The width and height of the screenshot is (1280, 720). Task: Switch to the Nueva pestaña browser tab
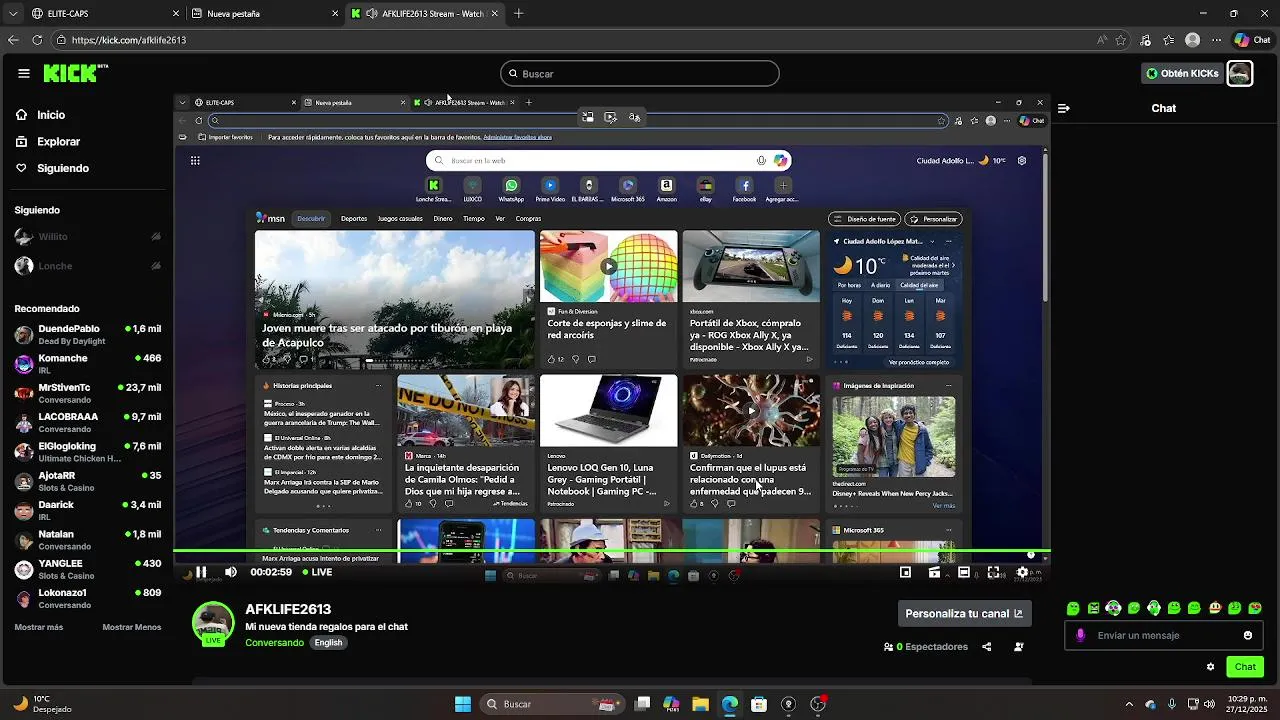[x=264, y=14]
